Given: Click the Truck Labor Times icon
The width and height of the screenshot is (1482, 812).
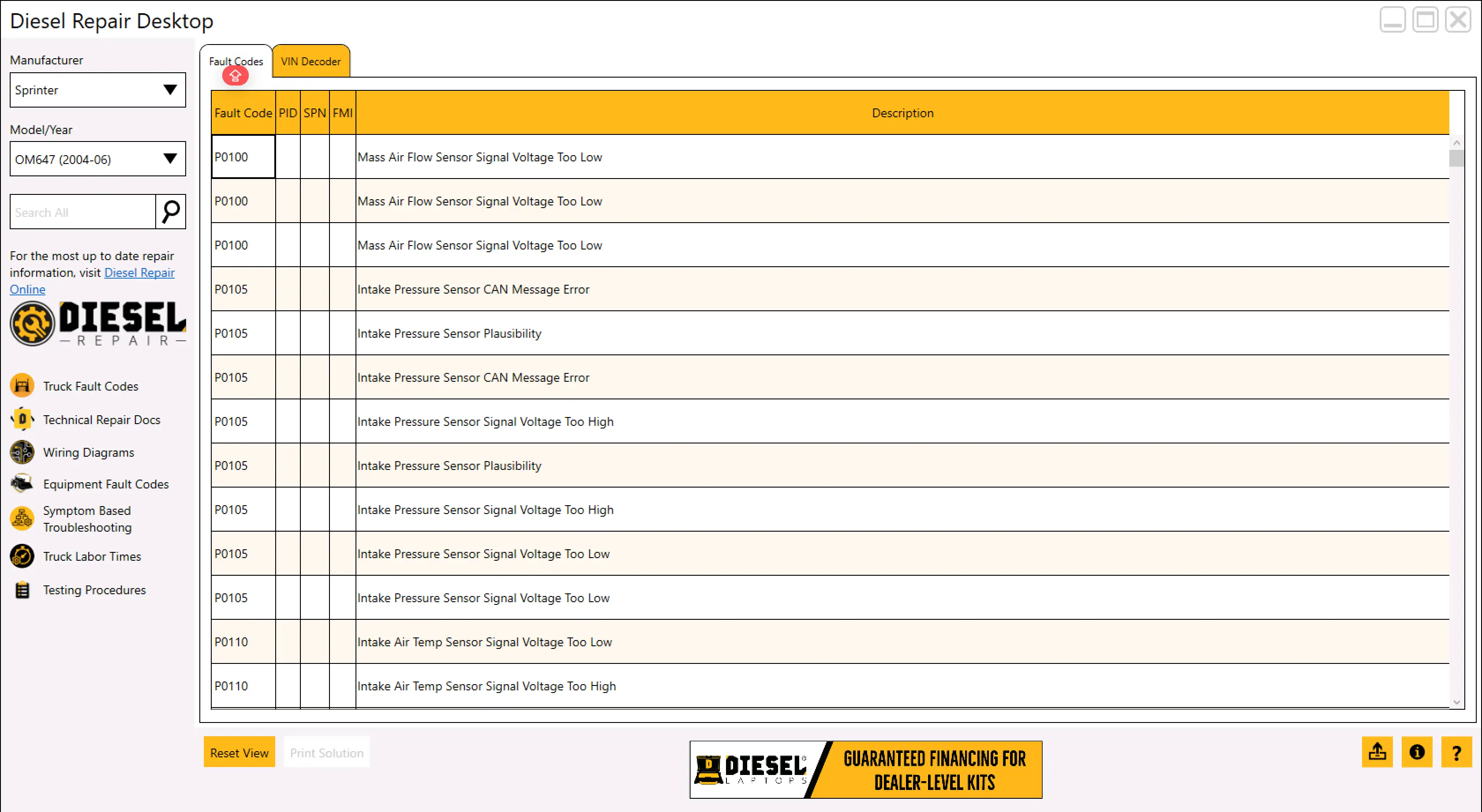Looking at the screenshot, I should coord(22,556).
